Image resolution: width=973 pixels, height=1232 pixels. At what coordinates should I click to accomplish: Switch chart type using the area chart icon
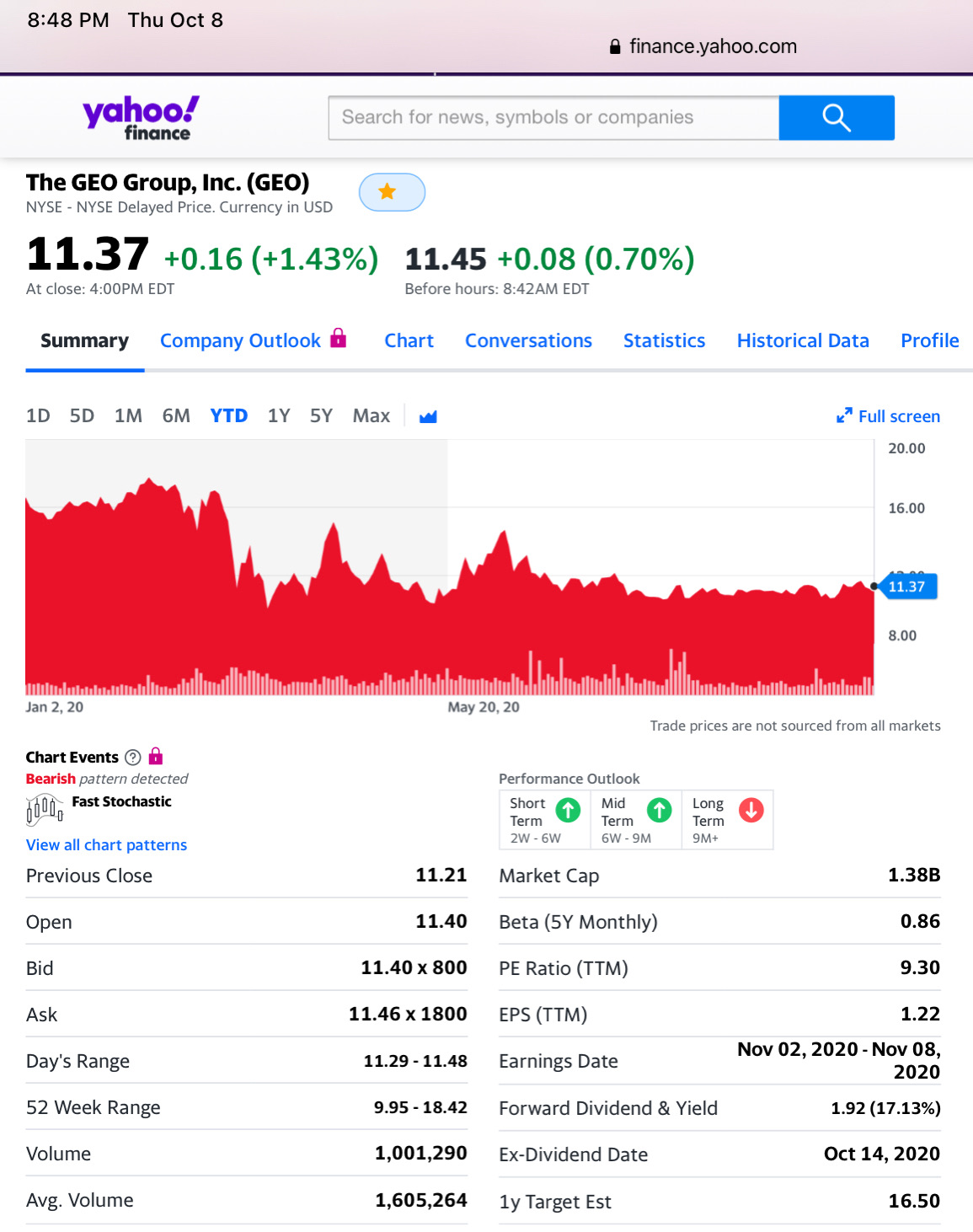click(428, 416)
